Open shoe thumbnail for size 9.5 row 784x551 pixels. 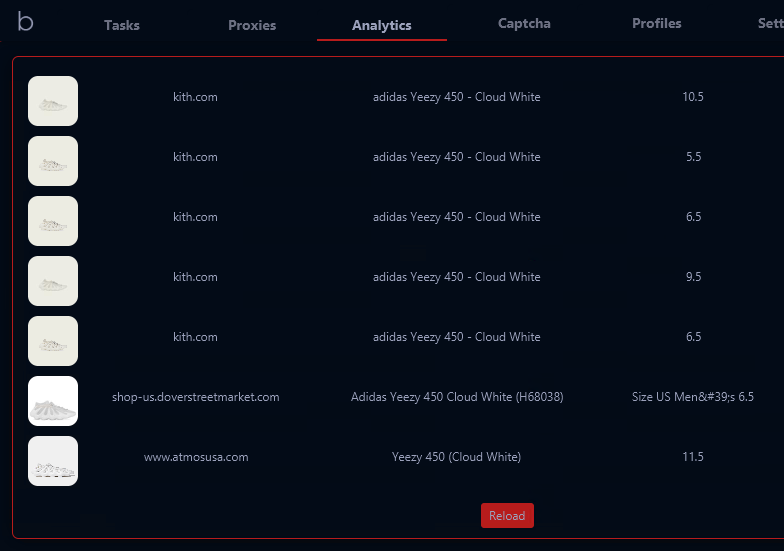coord(53,281)
